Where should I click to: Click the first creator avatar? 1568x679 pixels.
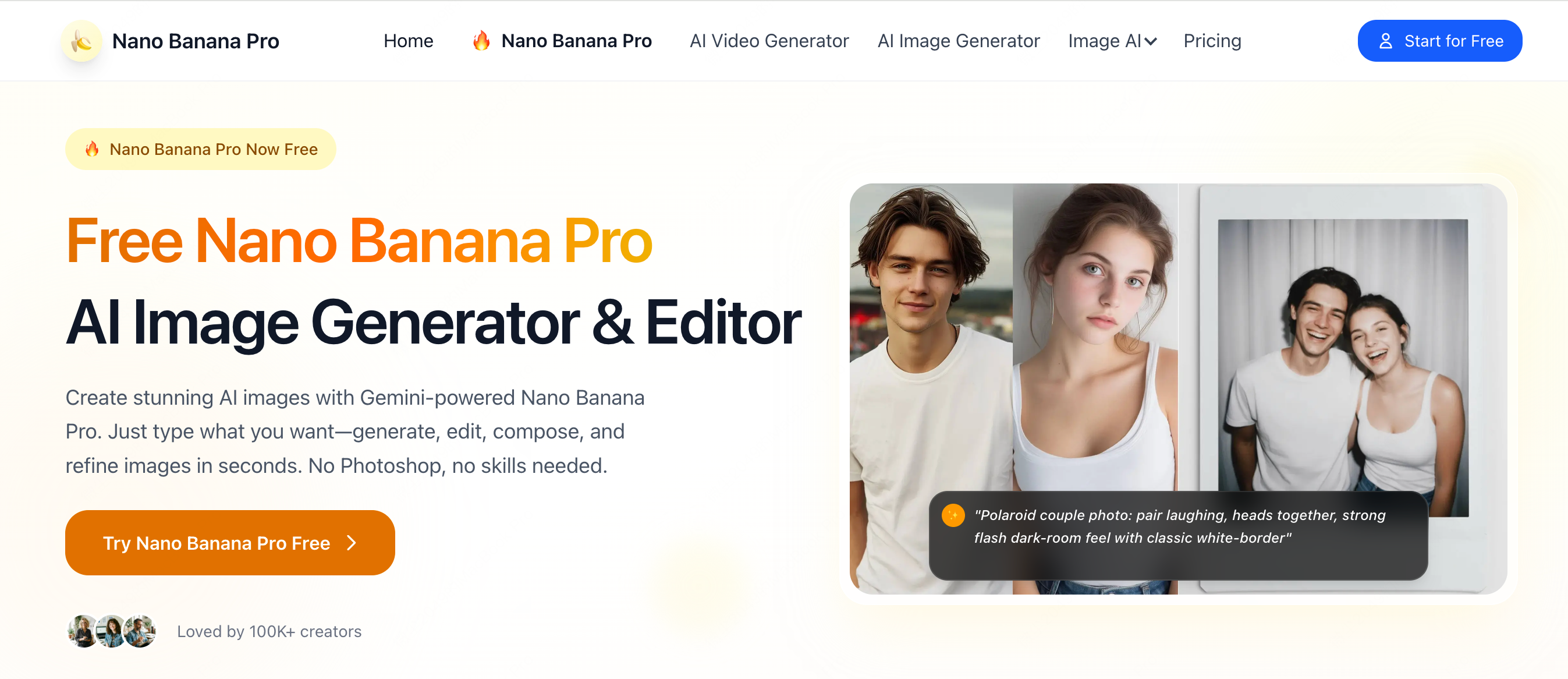click(x=83, y=631)
